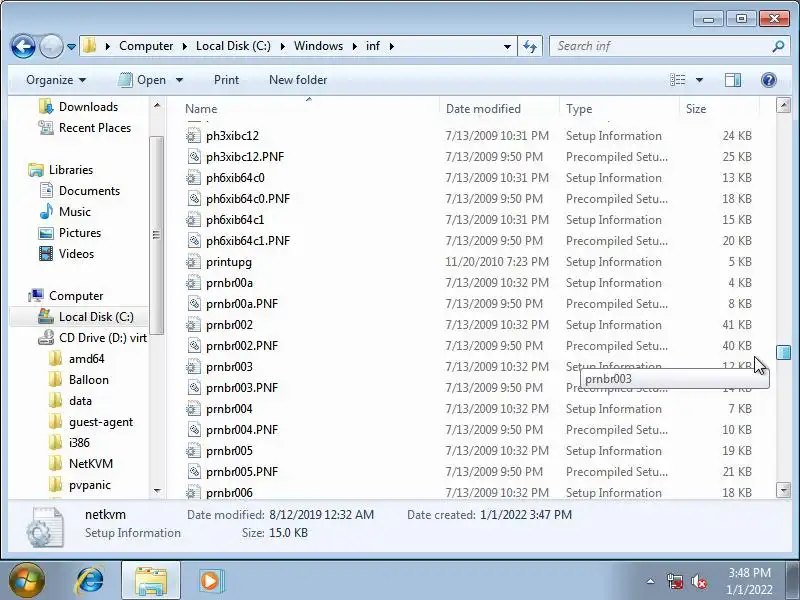This screenshot has width=800, height=600.
Task: Click the prnbr002 file icon
Action: pos(193,324)
